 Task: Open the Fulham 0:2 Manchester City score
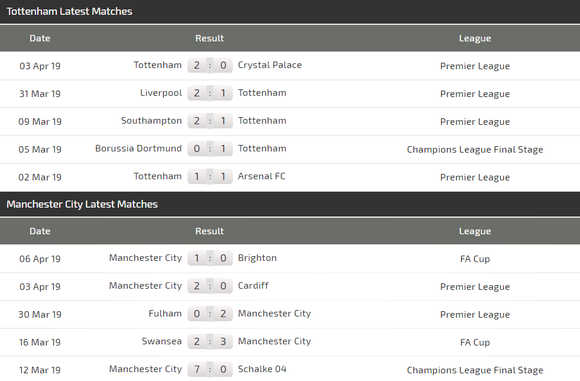[x=210, y=314]
